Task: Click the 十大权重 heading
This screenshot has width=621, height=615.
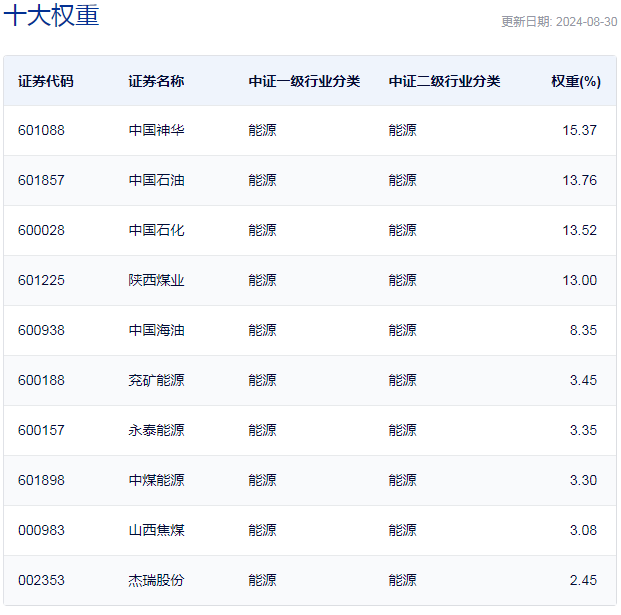Action: pos(51,15)
